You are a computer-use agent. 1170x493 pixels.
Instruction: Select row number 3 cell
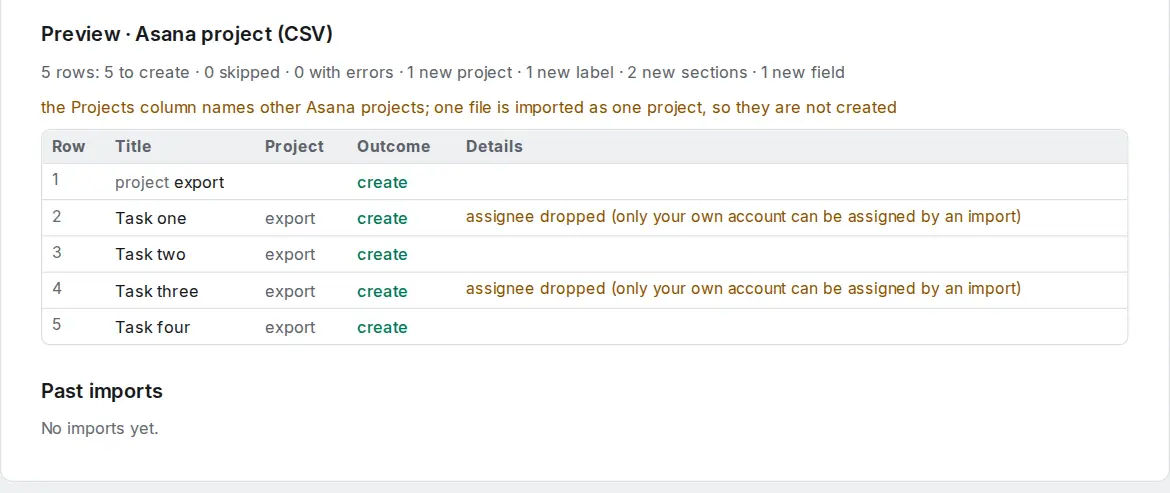tap(57, 252)
